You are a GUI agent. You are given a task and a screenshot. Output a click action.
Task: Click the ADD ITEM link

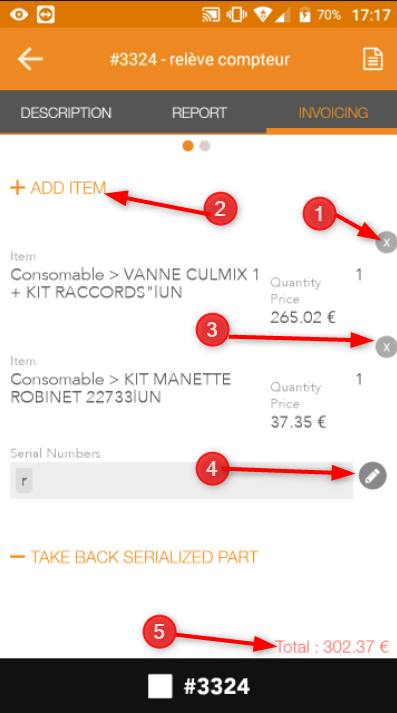coord(68,188)
